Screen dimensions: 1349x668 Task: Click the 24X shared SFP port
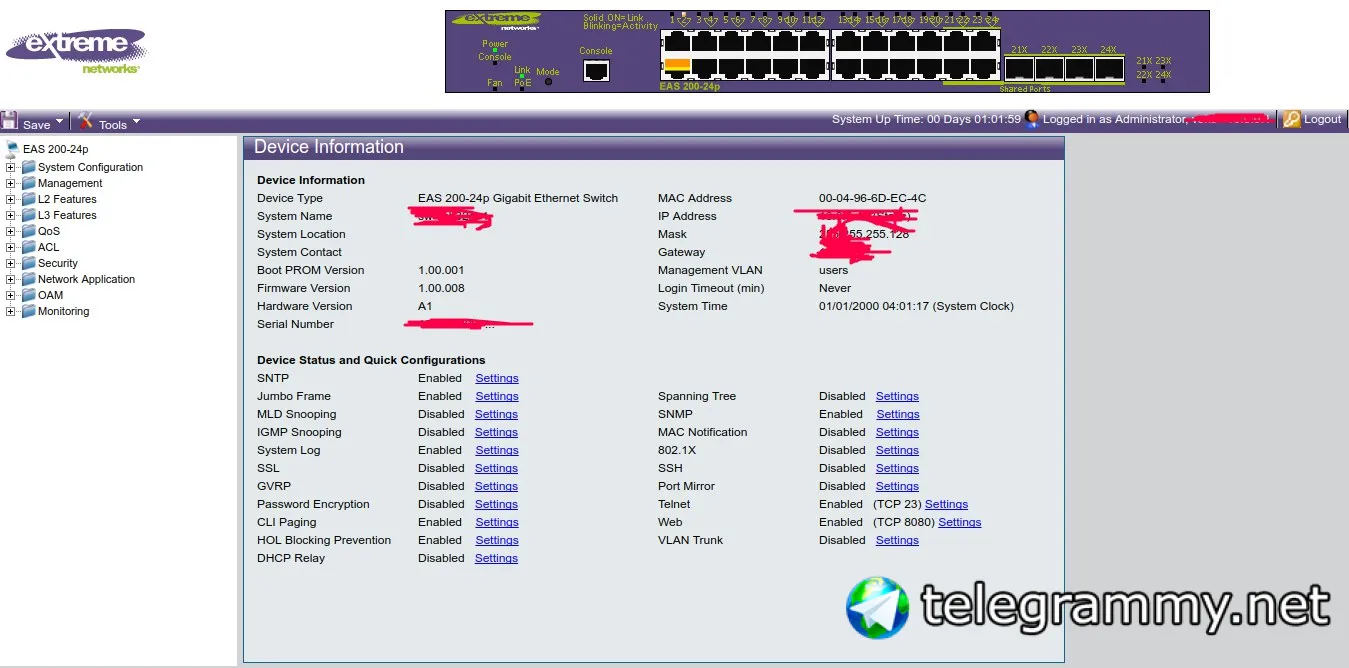(x=1109, y=69)
